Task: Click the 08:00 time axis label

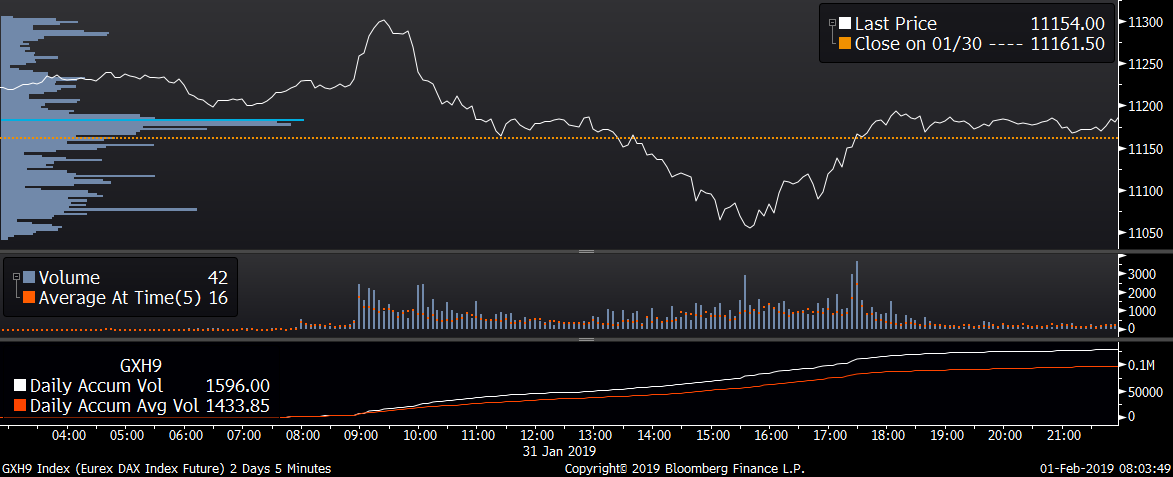Action: tap(302, 436)
